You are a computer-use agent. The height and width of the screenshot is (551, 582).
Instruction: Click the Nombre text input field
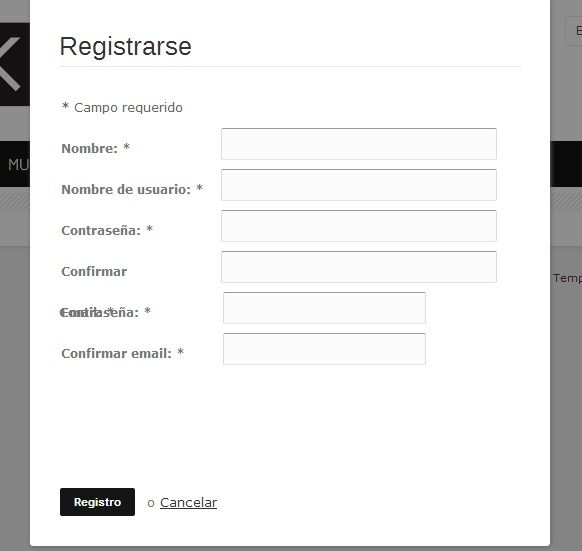(359, 144)
